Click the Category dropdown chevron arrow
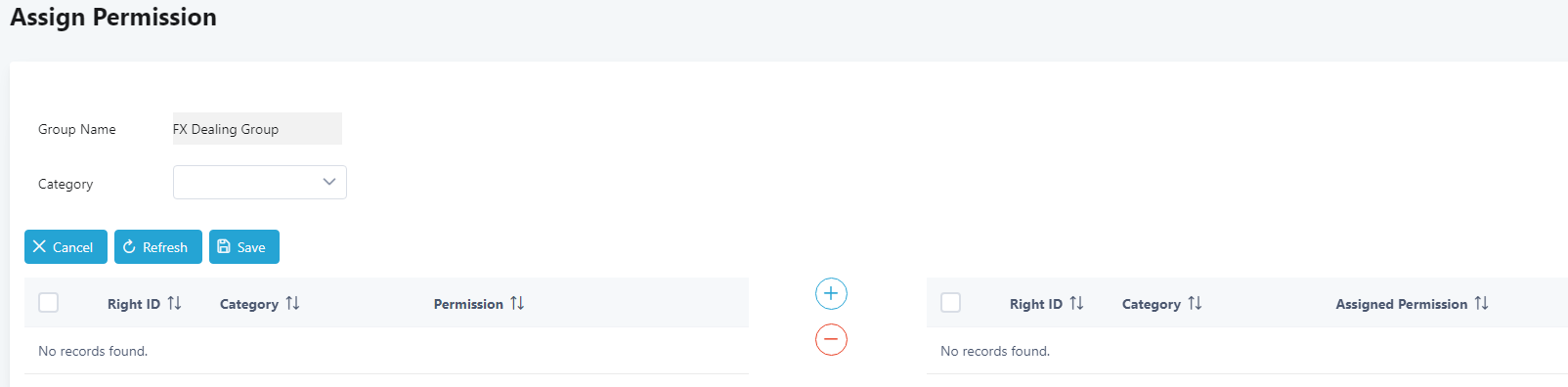Viewport: 1568px width, 387px height. tap(329, 182)
